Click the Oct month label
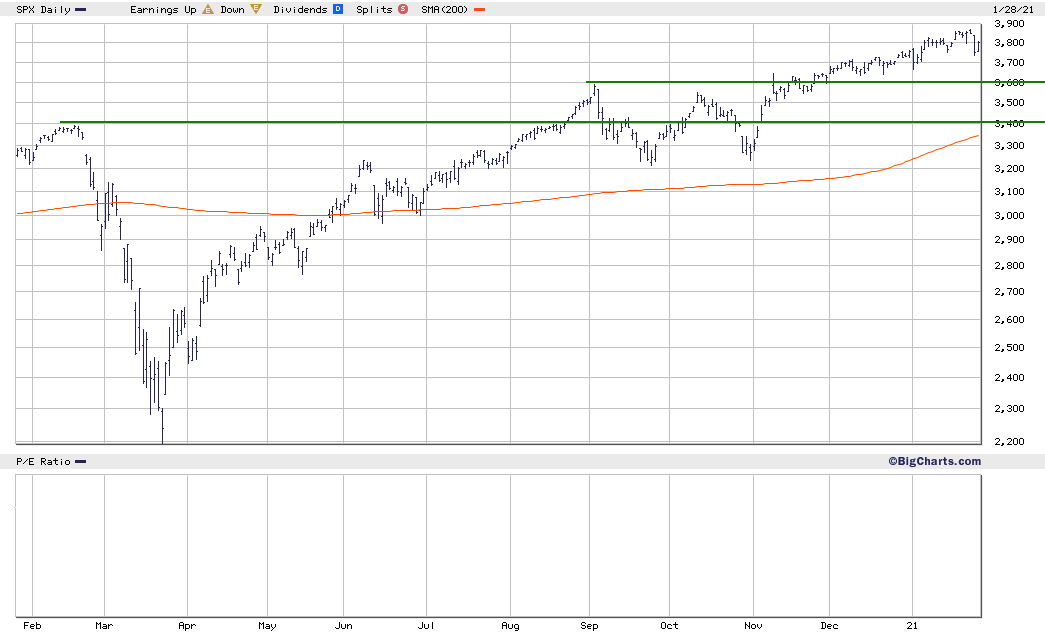This screenshot has width=1045, height=635. click(669, 626)
